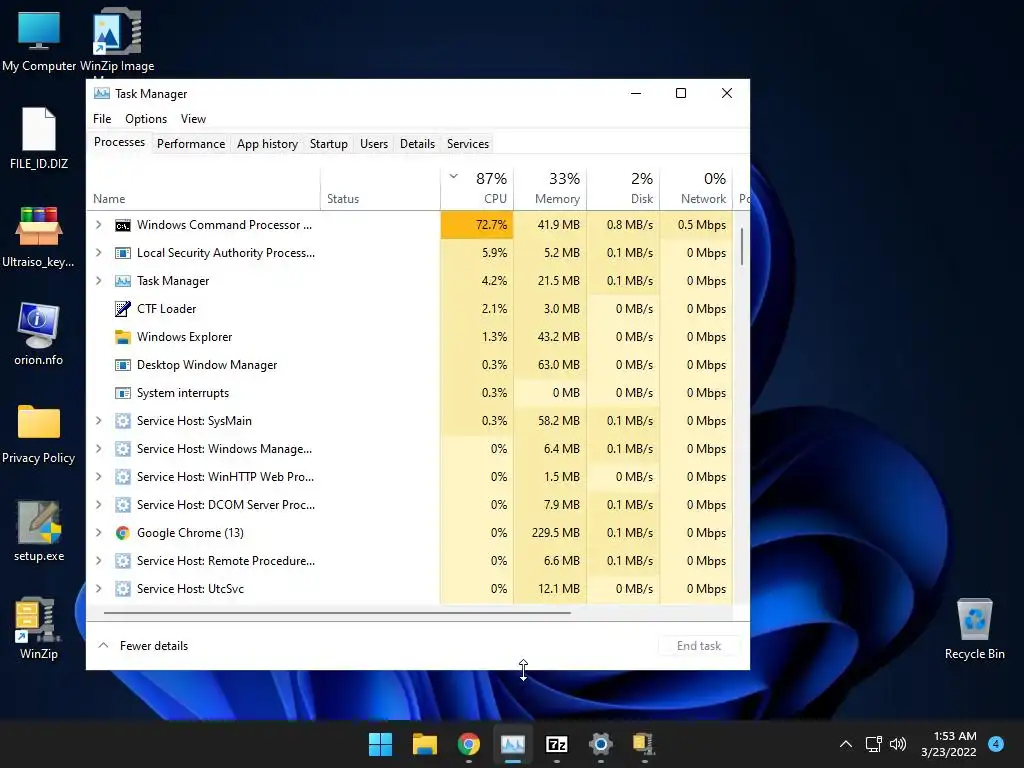Viewport: 1024px width, 768px height.
Task: Expand the Google Chrome (13) process group
Action: [x=99, y=533]
